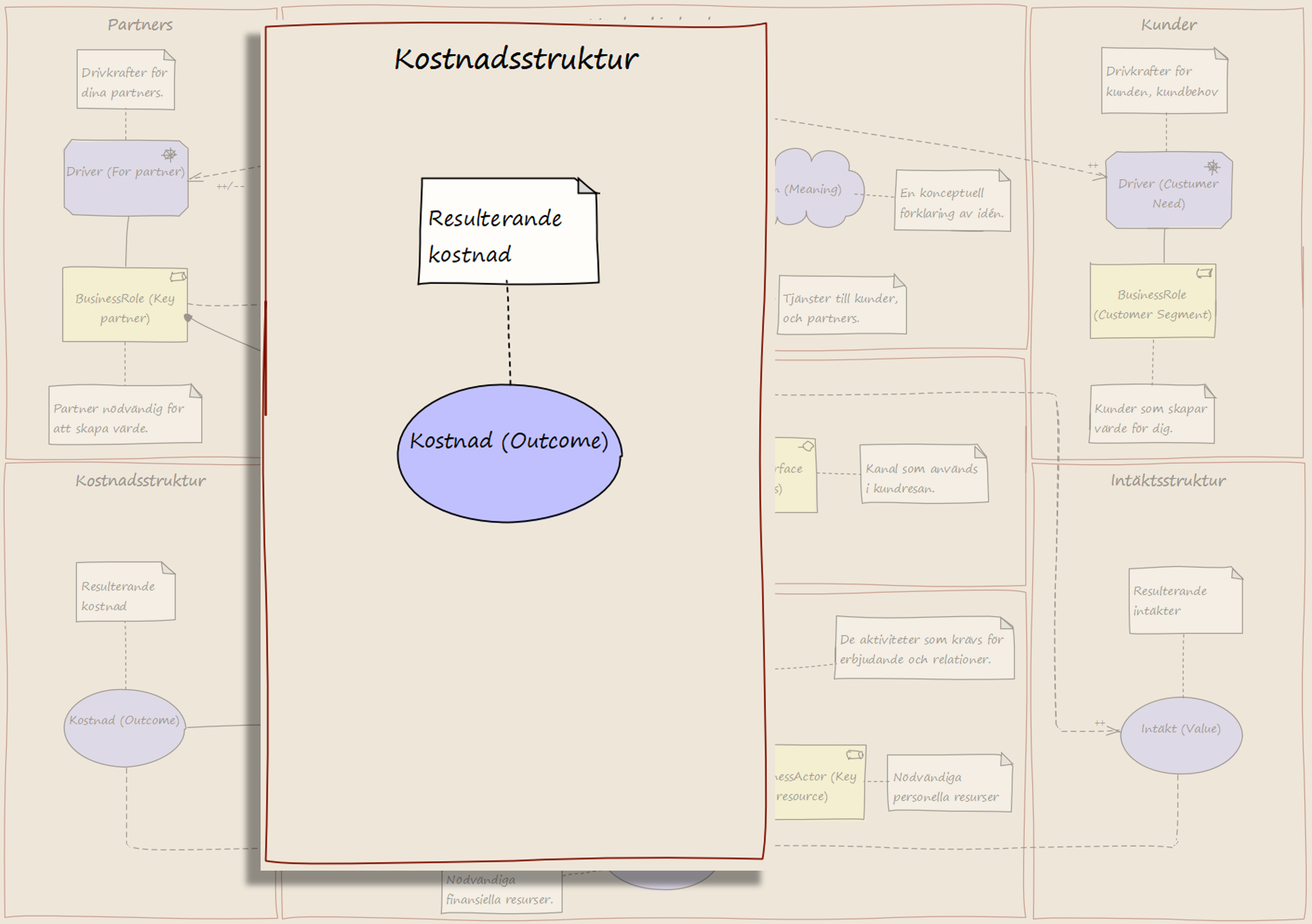
Task: Select BusinessRole (Key partner) box
Action: coord(125,305)
